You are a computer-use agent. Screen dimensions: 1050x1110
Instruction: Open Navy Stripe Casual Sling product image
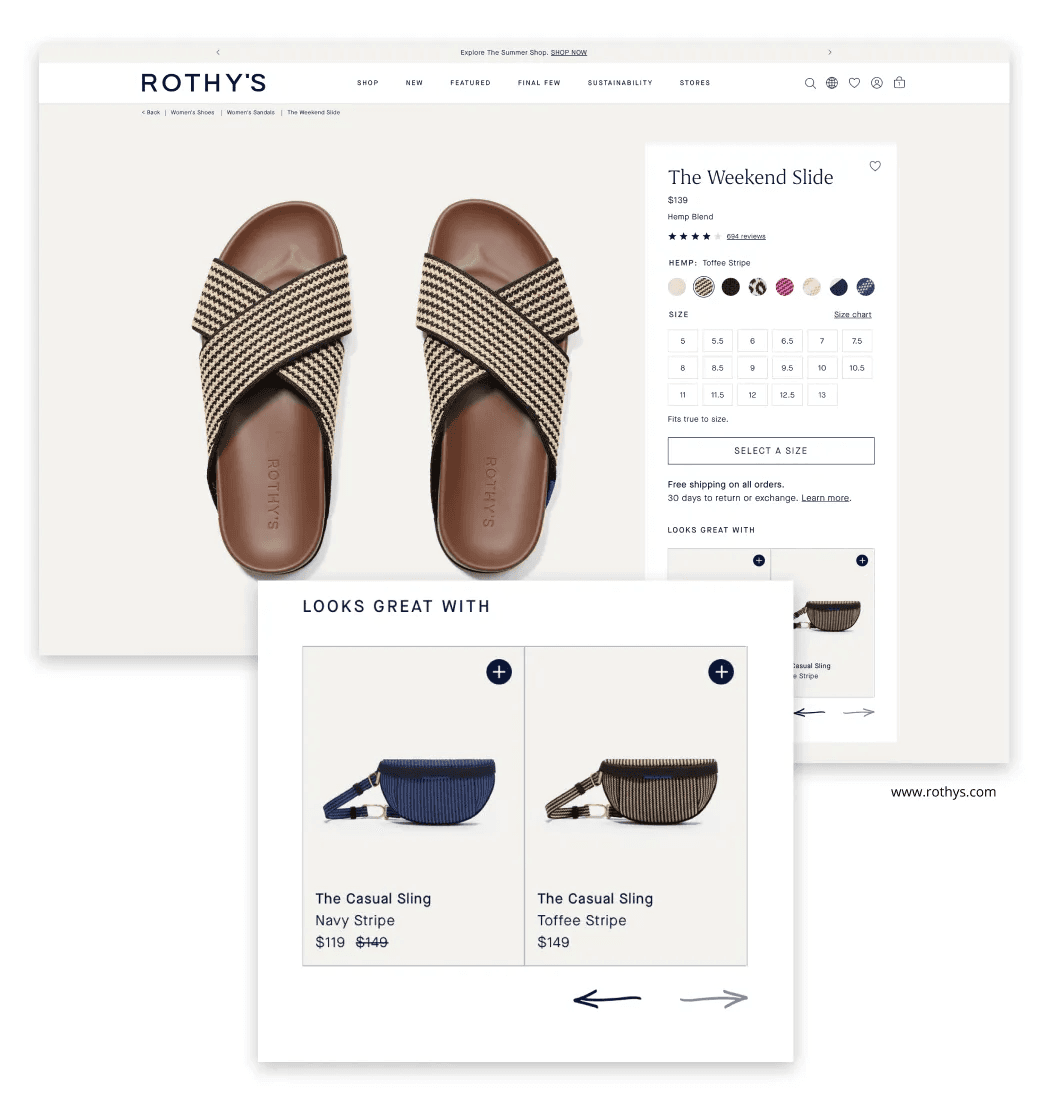tap(409, 791)
